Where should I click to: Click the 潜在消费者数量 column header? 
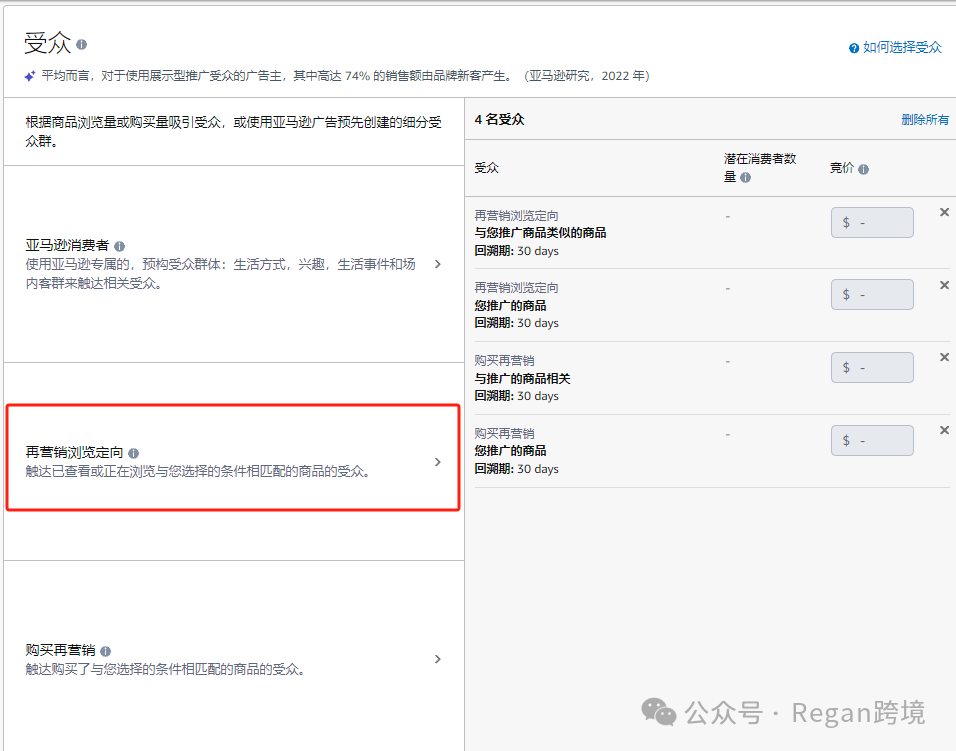[x=760, y=168]
